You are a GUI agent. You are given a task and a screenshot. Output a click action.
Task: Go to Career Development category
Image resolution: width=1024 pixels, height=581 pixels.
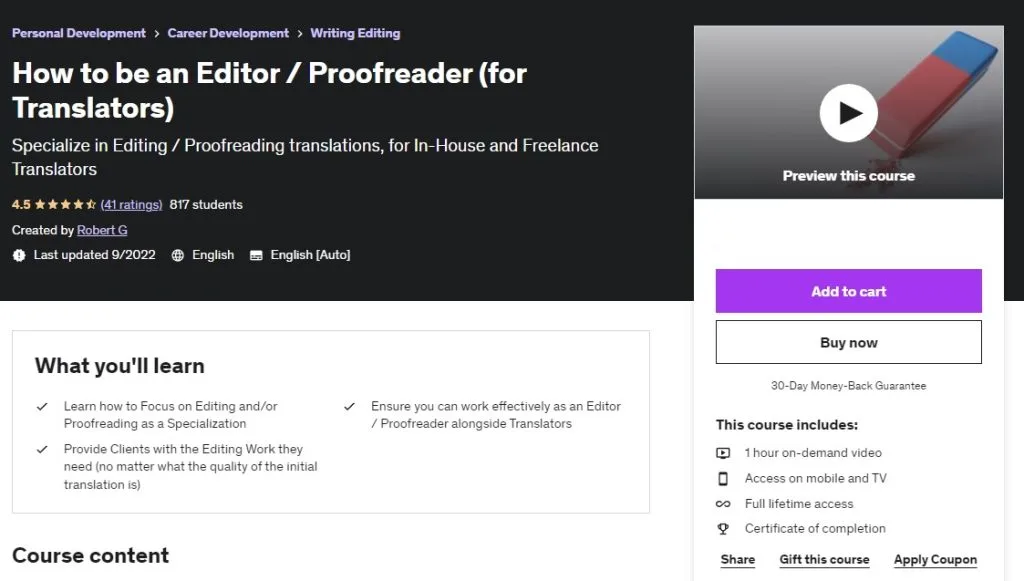click(x=228, y=33)
